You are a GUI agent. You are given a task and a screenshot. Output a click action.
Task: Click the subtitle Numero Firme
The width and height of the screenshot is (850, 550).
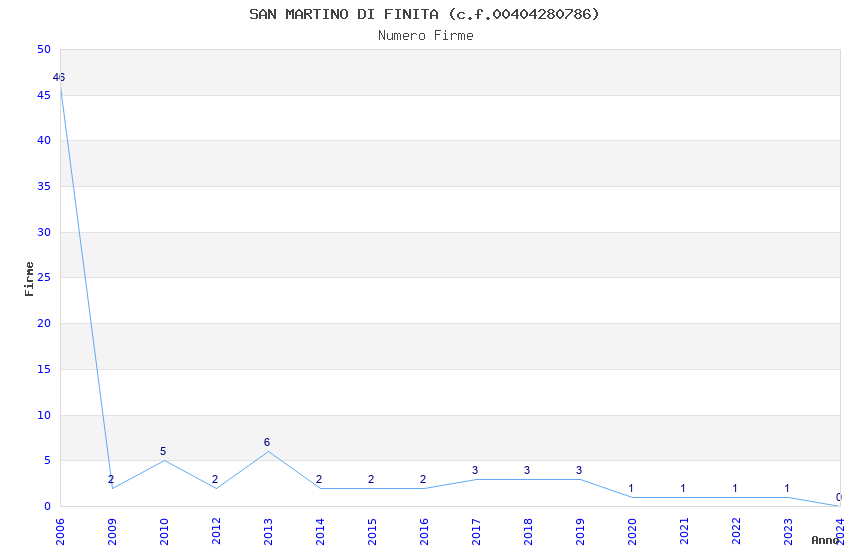point(426,36)
